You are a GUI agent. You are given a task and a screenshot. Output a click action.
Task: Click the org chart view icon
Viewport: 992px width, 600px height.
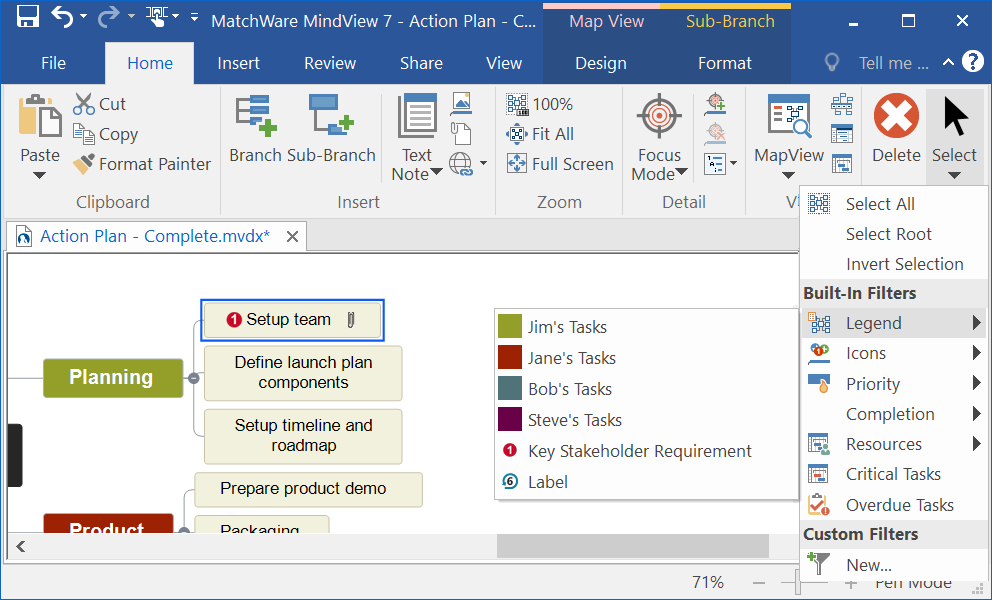coord(842,104)
